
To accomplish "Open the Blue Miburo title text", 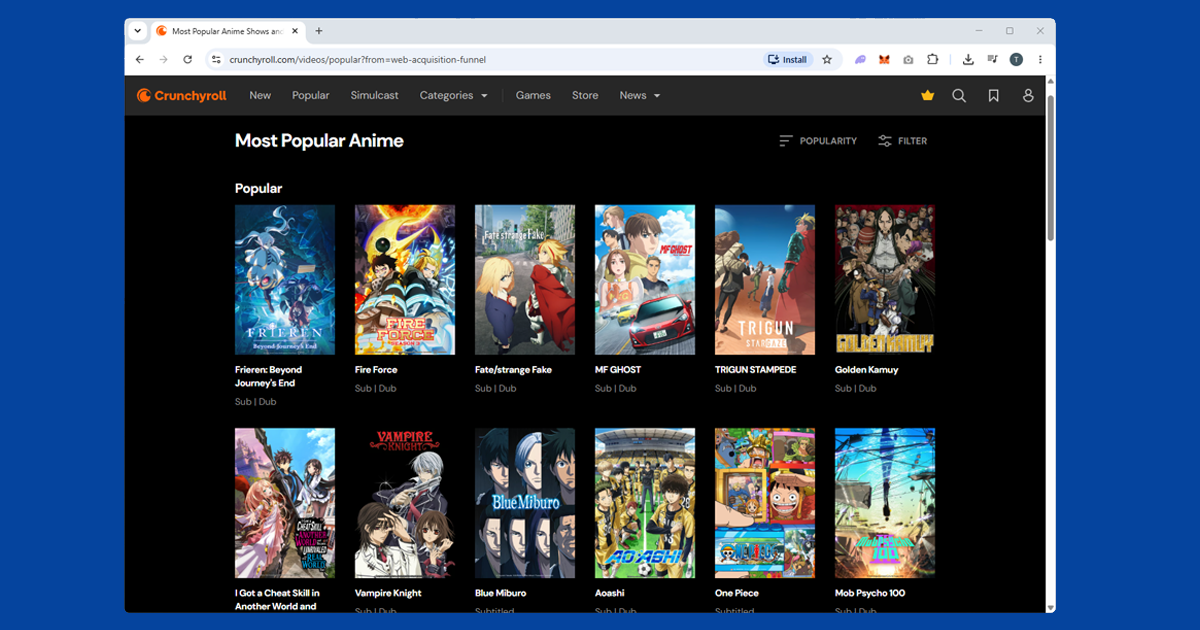I will 500,593.
